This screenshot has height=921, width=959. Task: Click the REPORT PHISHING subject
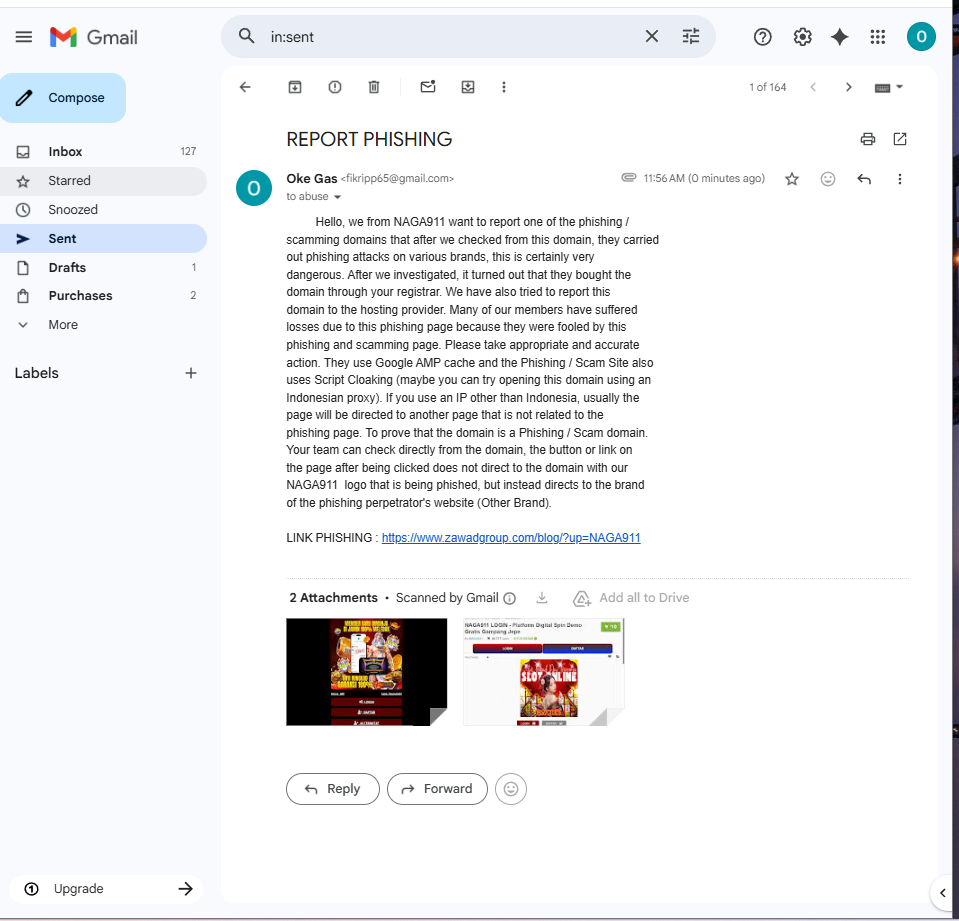[x=369, y=139]
